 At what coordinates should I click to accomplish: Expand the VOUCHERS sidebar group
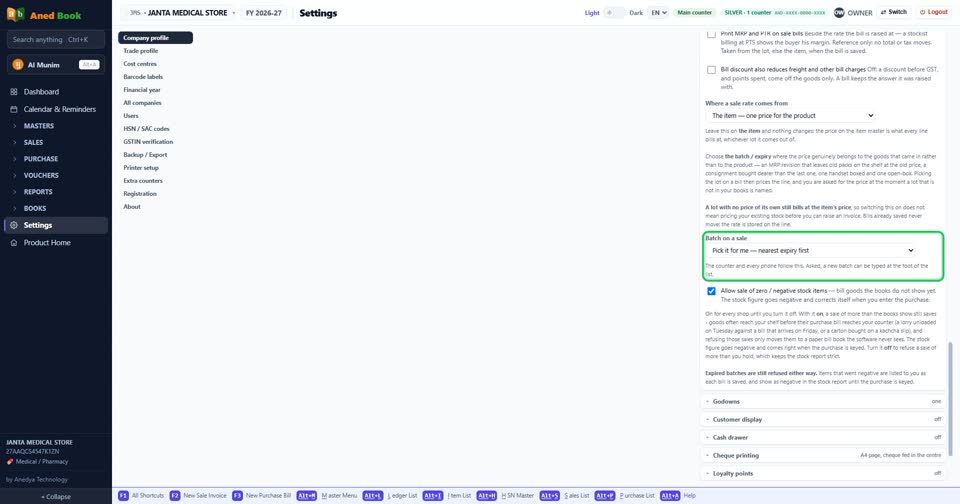coord(55,175)
